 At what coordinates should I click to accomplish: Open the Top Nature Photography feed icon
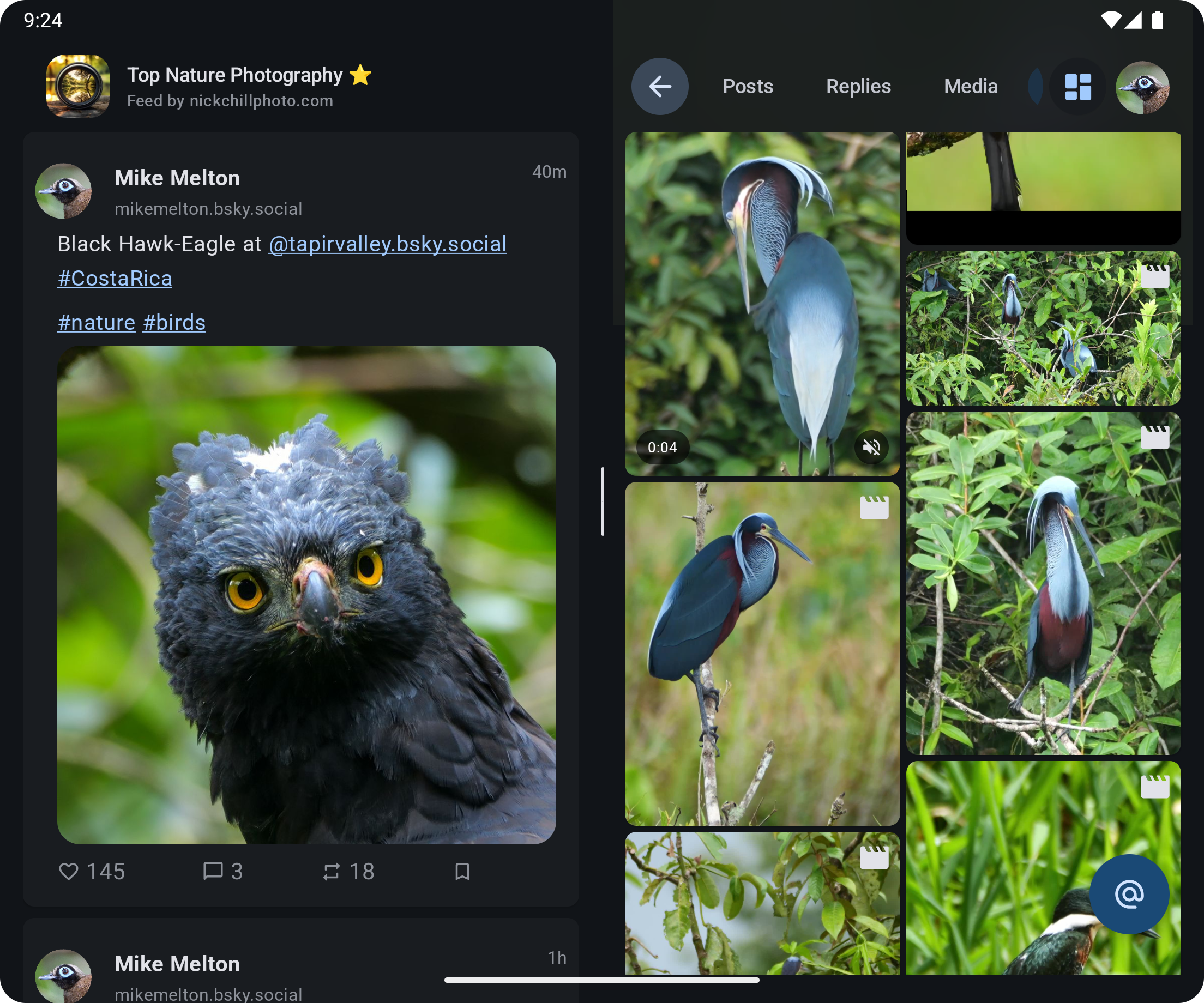point(78,86)
